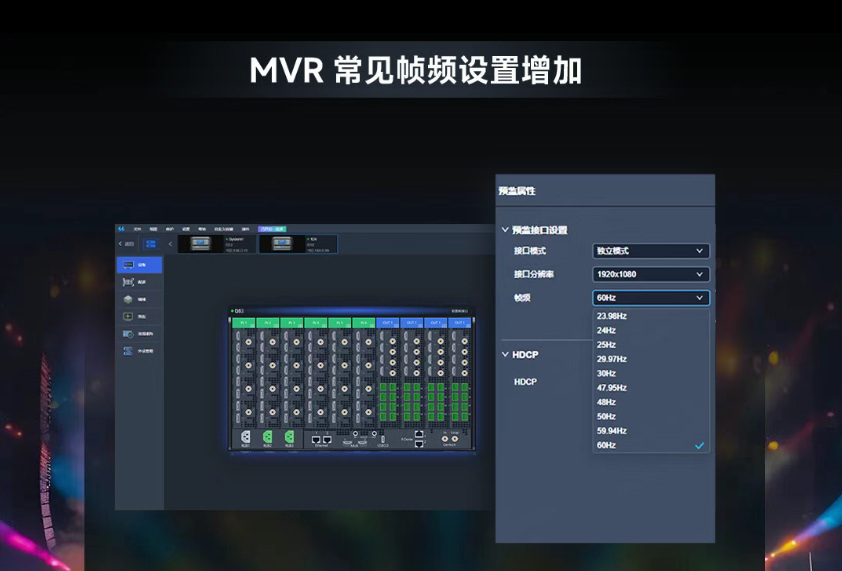Click the HDCP setting label under HDCP section
The width and height of the screenshot is (842, 571).
click(525, 382)
